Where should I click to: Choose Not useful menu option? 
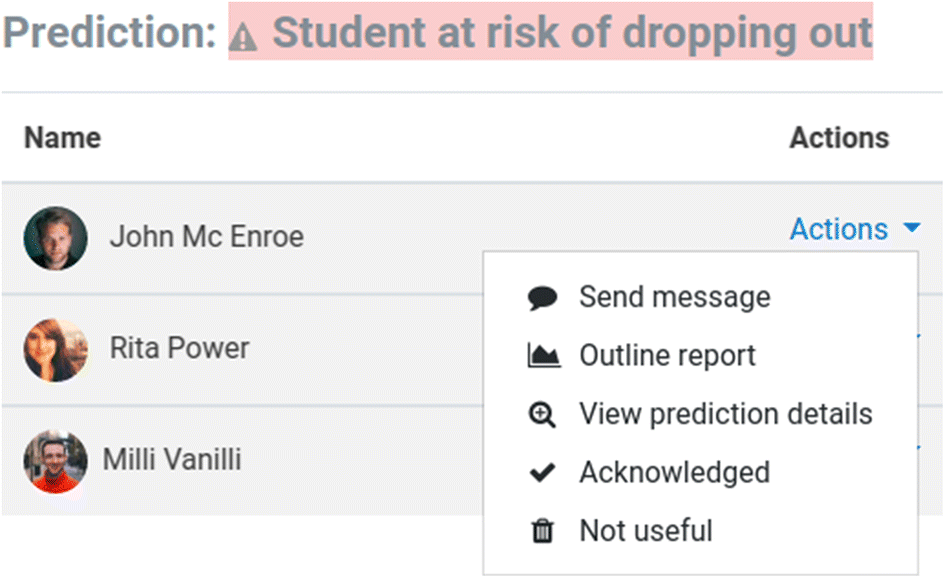[x=645, y=531]
